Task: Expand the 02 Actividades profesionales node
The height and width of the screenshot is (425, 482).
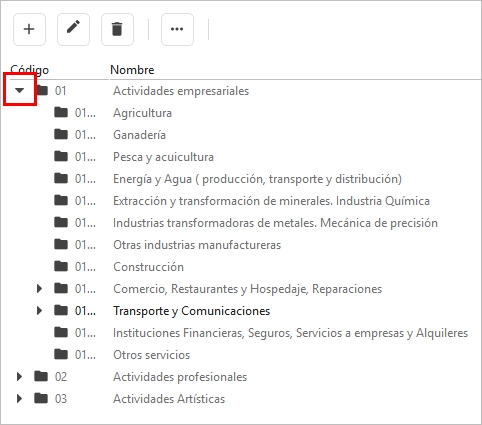Action: 19,376
